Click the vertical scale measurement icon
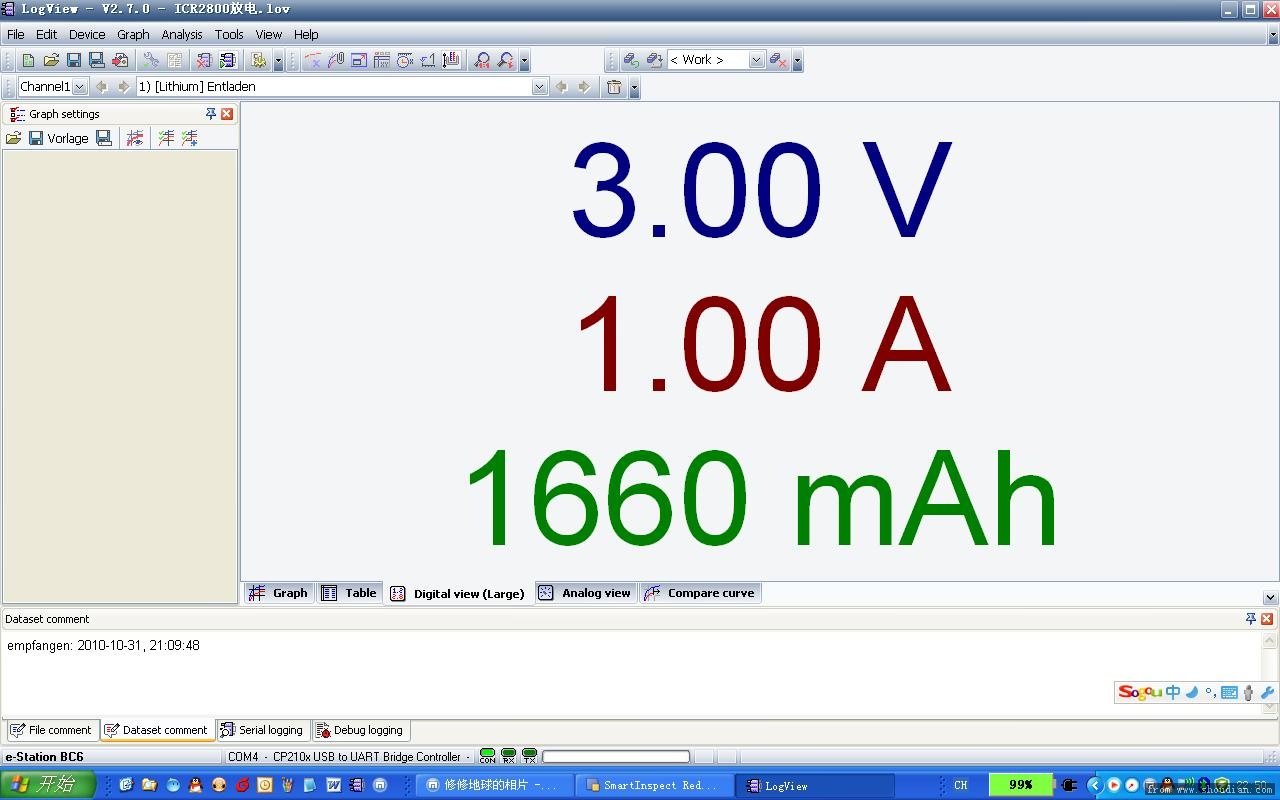The image size is (1280, 800). 451,60
